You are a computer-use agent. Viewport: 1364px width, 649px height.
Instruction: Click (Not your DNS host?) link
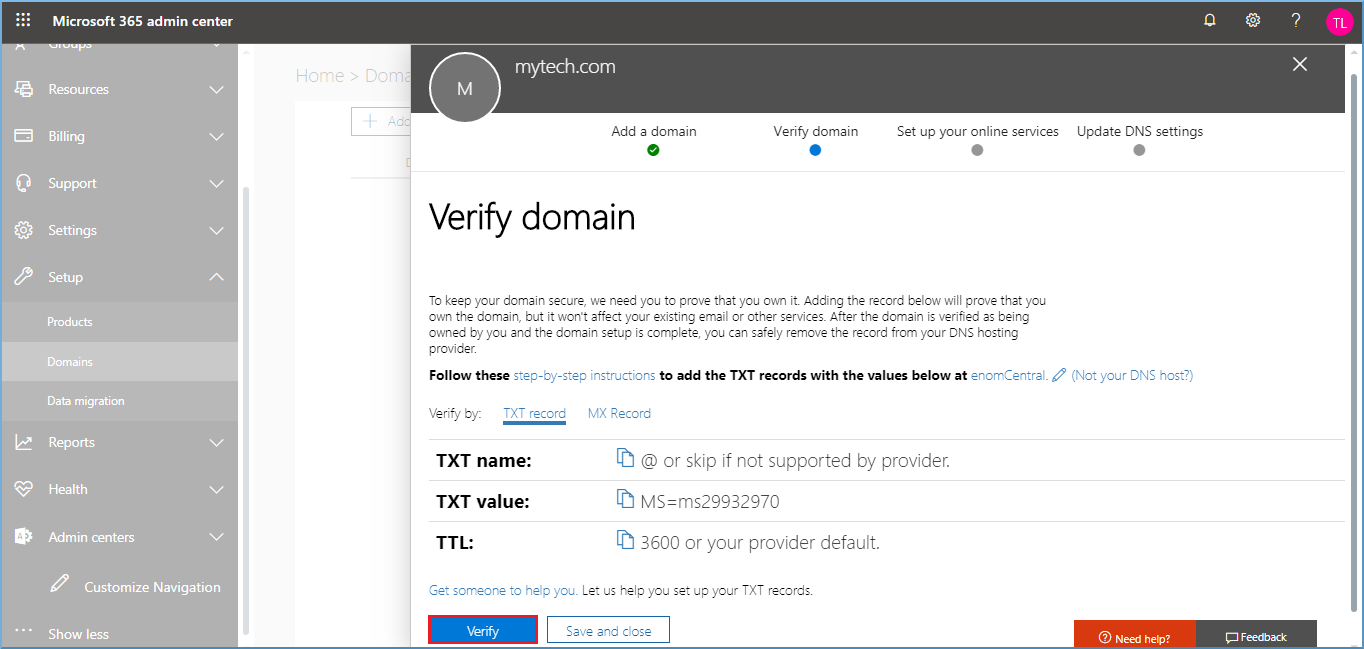(1132, 376)
